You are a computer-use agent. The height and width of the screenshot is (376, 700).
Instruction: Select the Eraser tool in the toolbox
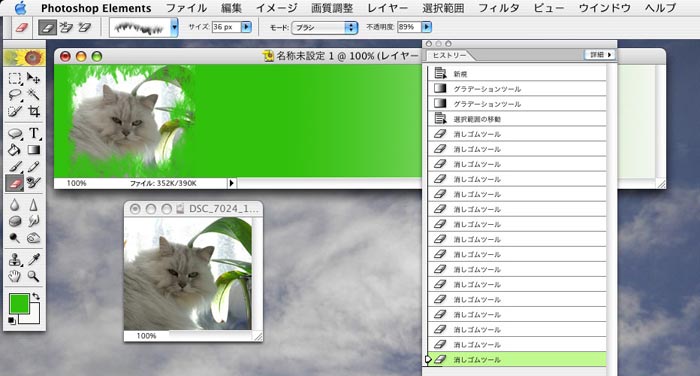click(15, 183)
